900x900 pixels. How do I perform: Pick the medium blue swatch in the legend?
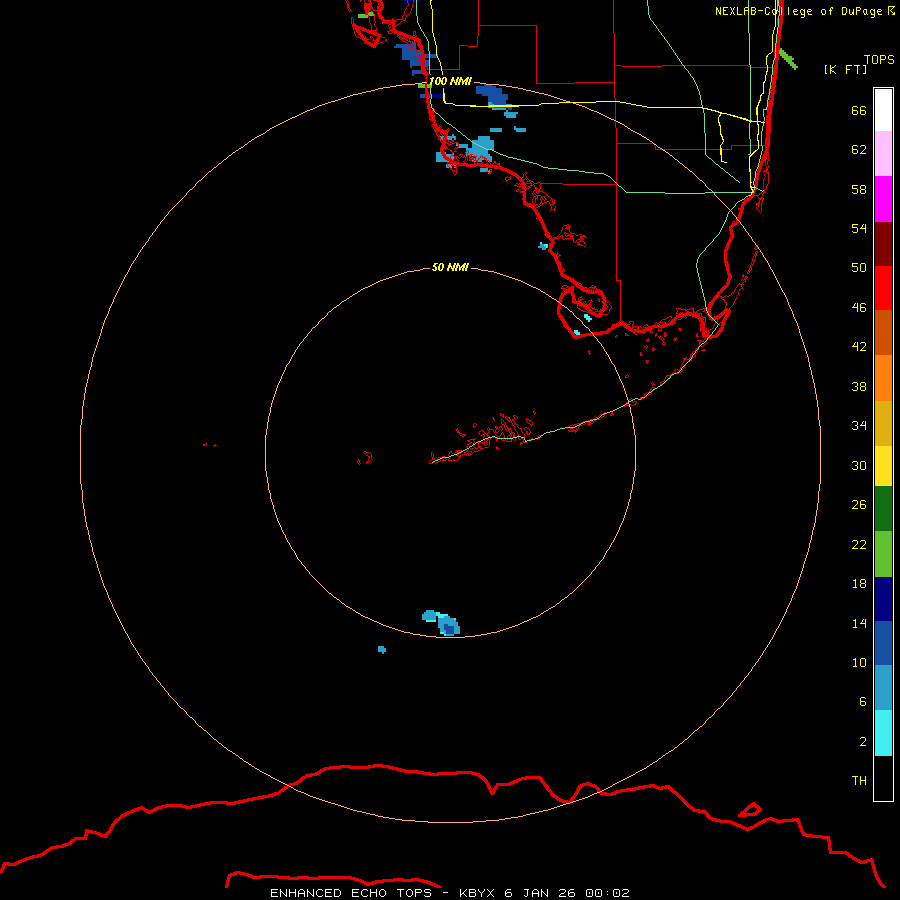pos(883,642)
